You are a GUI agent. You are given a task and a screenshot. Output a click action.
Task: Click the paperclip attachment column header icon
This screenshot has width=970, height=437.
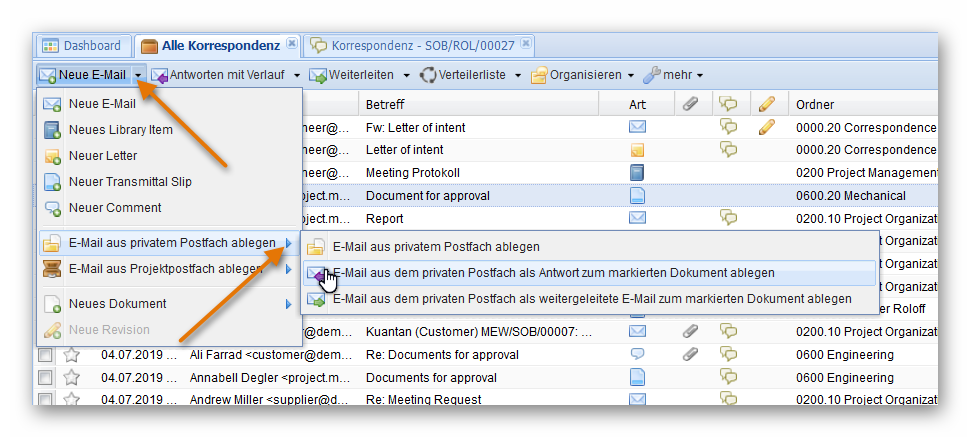coord(689,104)
